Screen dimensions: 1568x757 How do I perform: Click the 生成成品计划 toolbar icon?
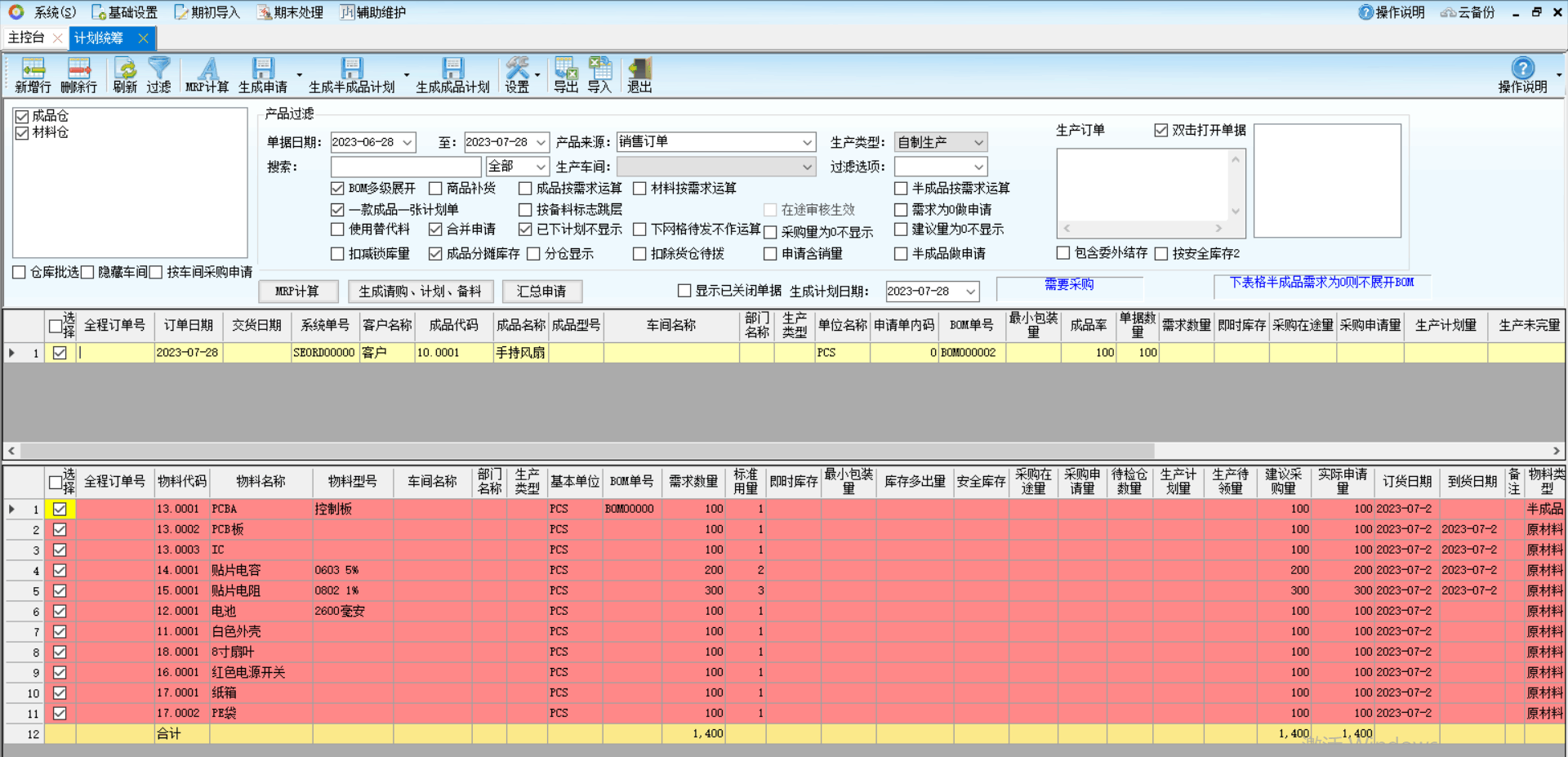[x=452, y=69]
